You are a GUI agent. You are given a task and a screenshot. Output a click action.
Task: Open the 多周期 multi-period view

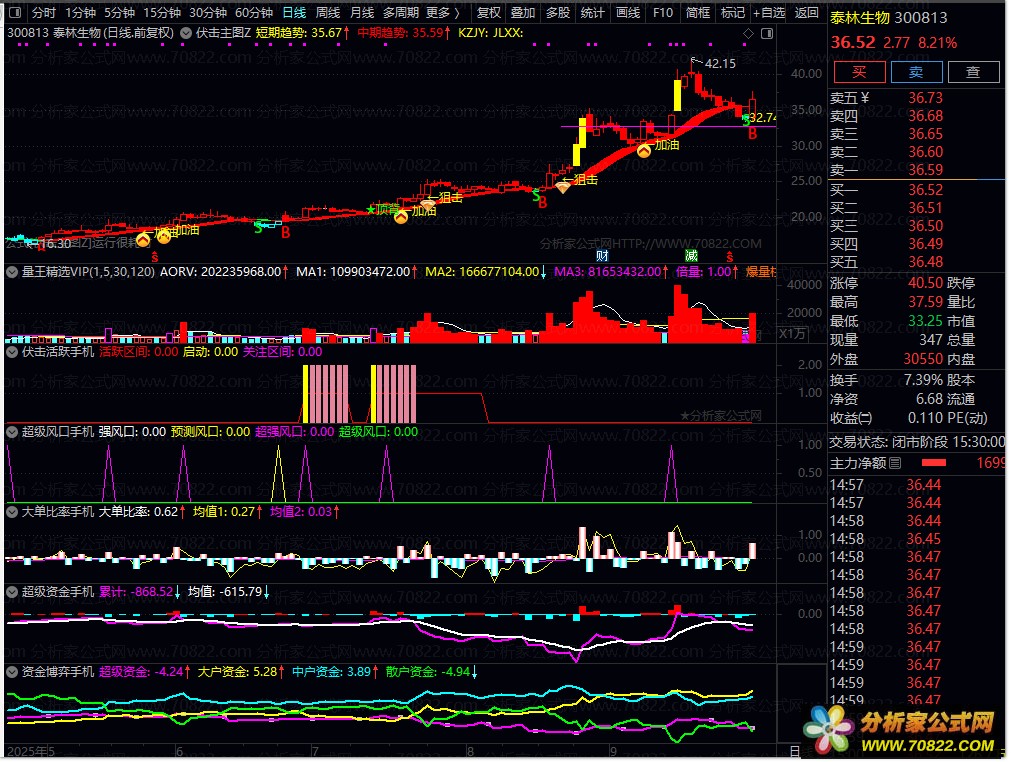point(401,12)
